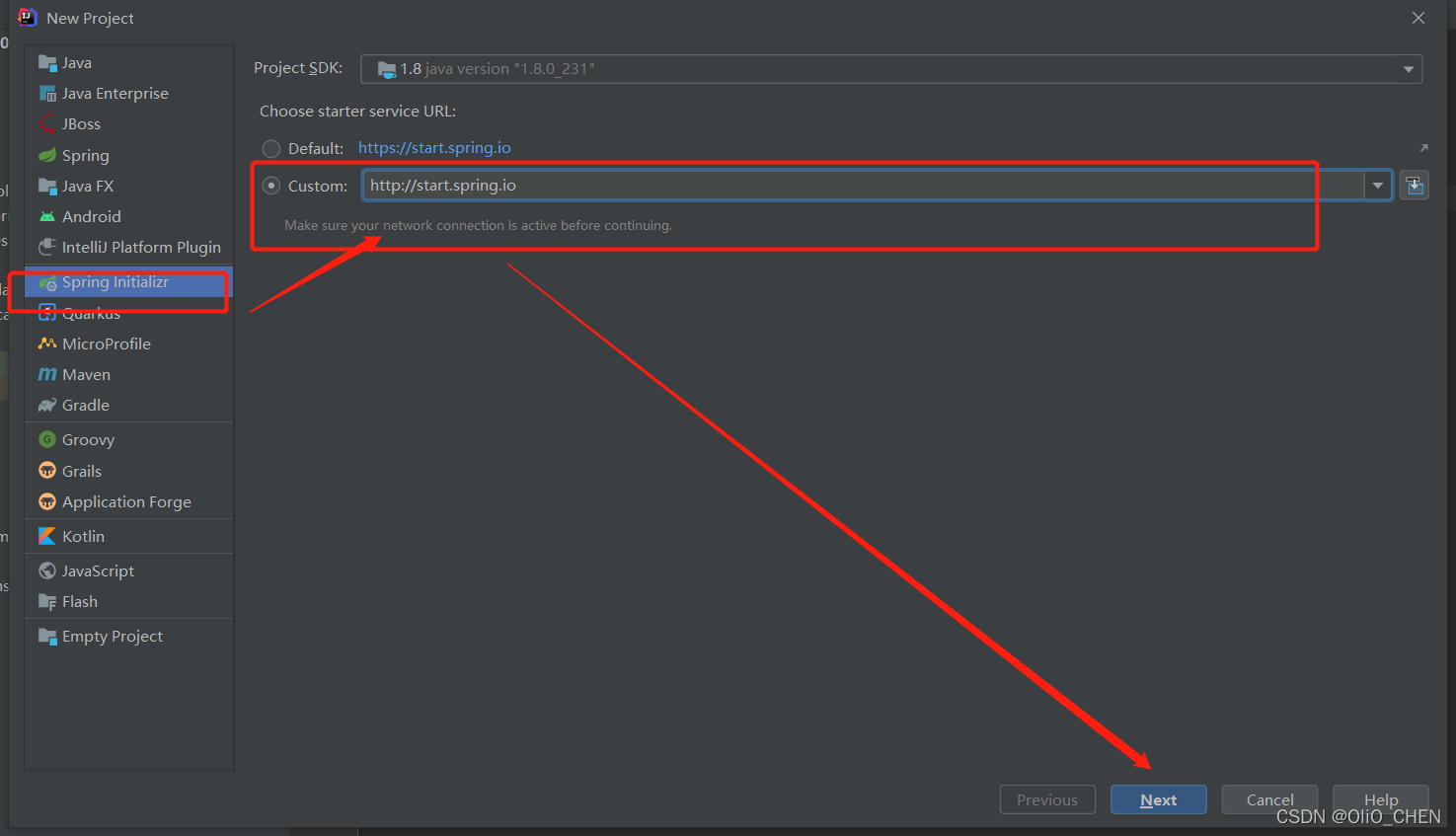1456x836 pixels.
Task: Open the Project SDK dropdown
Action: pos(1409,69)
